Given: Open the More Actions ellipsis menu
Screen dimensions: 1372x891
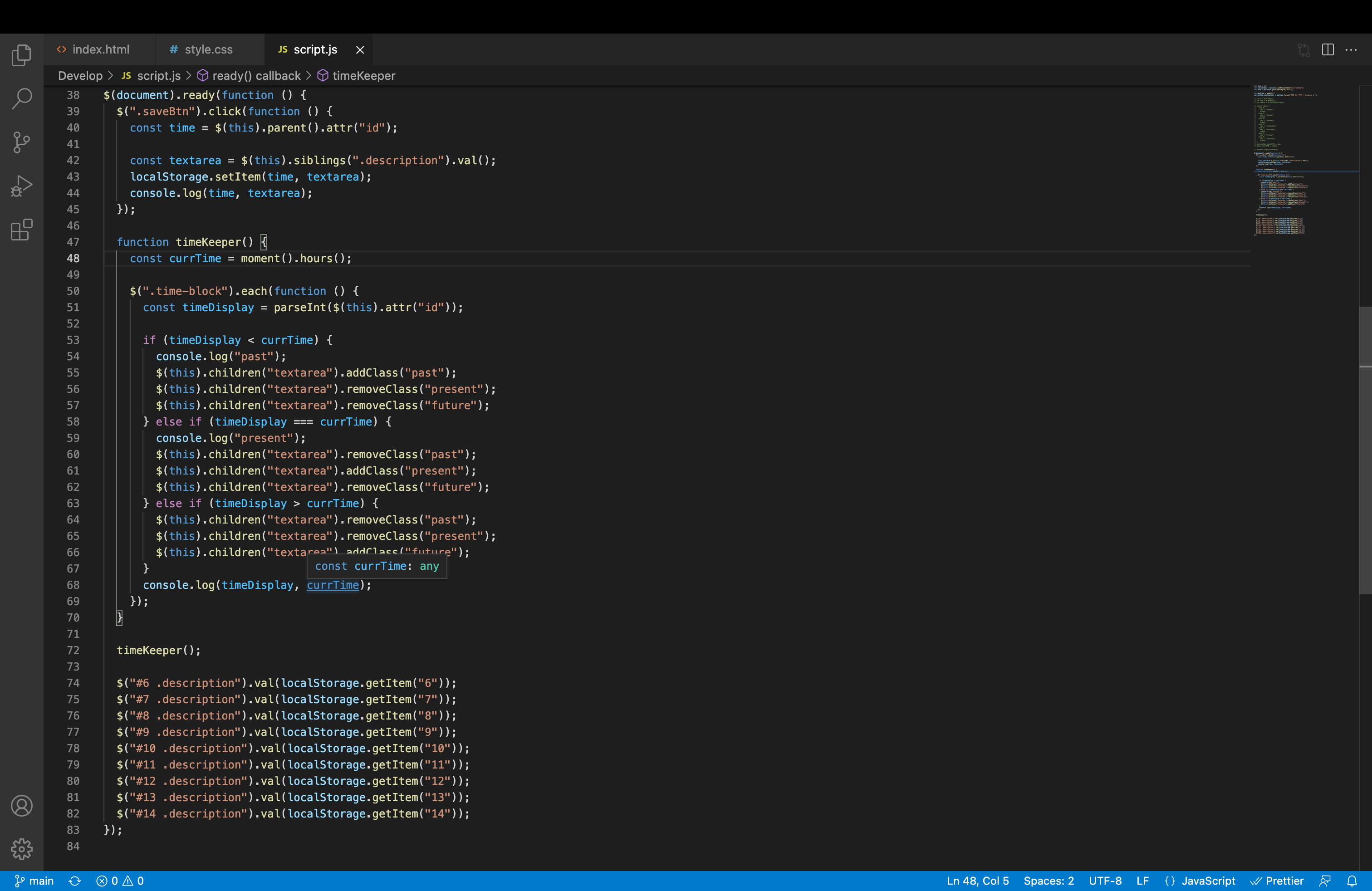Looking at the screenshot, I should click(x=1351, y=49).
